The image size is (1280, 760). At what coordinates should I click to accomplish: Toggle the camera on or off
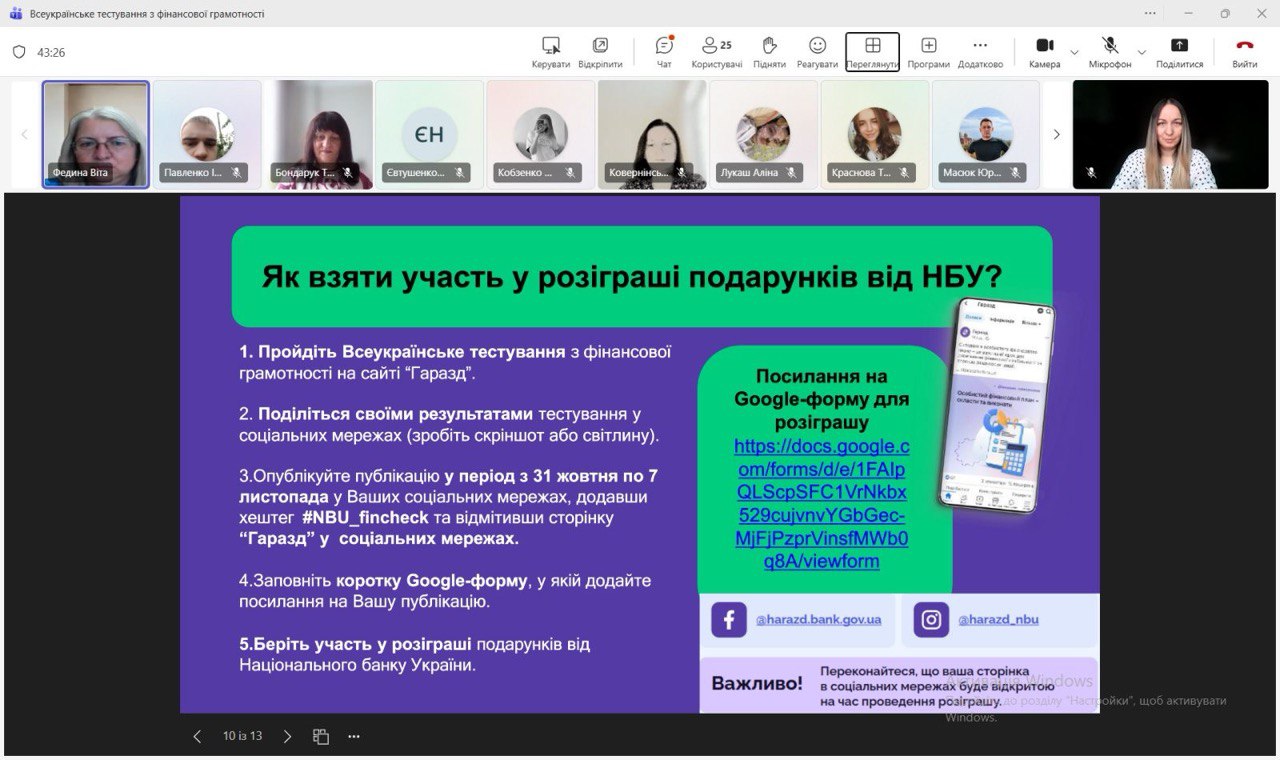1044,51
